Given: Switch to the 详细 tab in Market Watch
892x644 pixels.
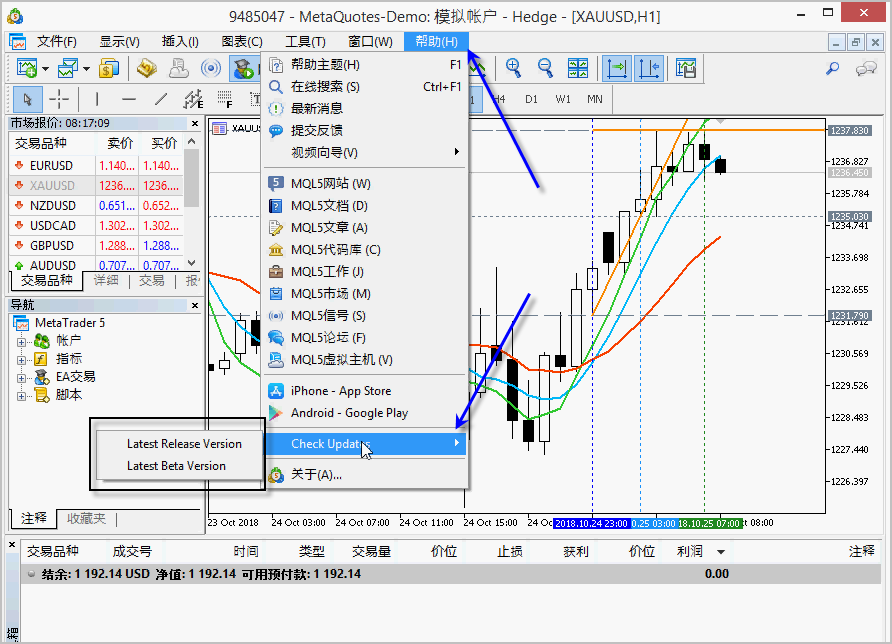Looking at the screenshot, I should coord(106,280).
